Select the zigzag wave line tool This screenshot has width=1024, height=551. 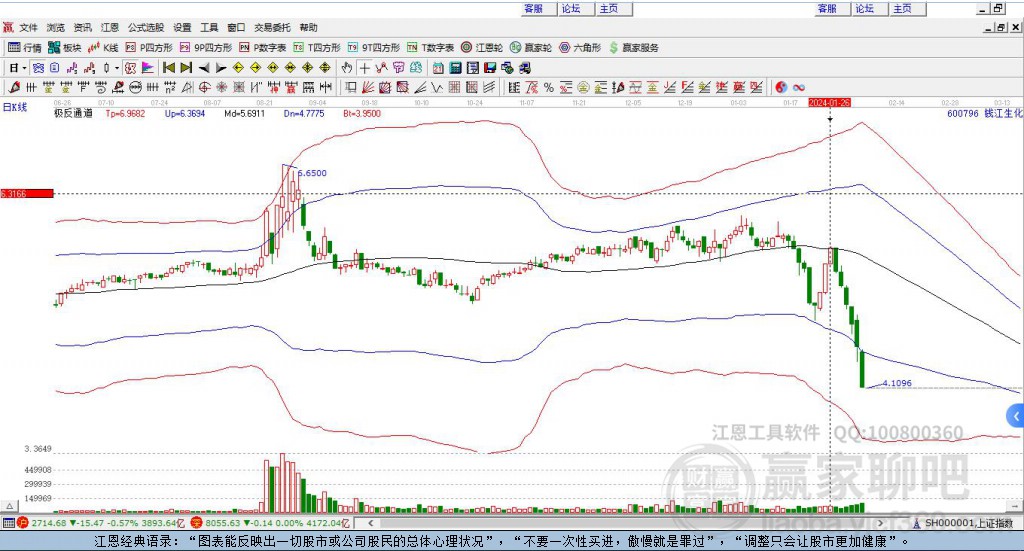[437, 87]
